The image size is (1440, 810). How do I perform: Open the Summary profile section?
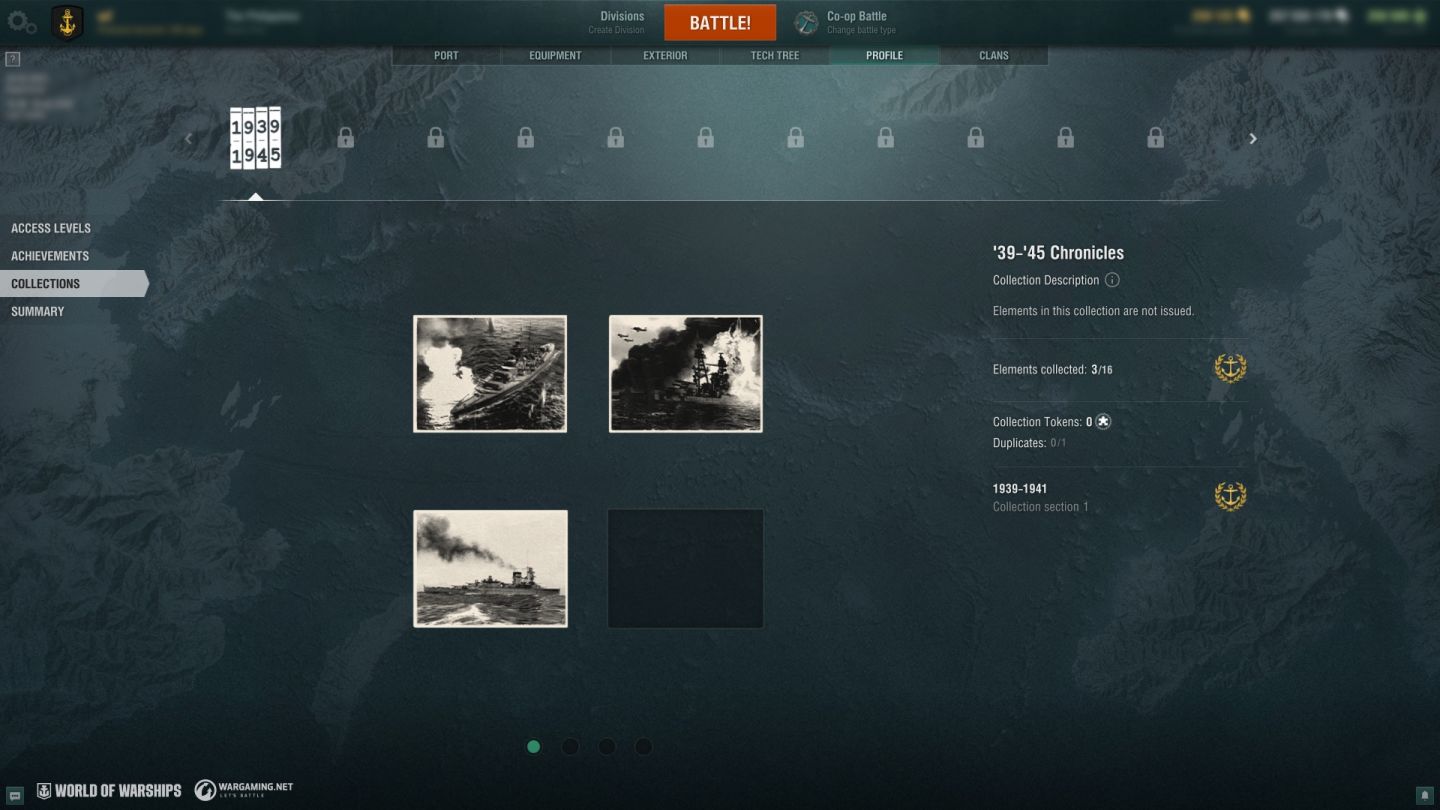point(38,312)
